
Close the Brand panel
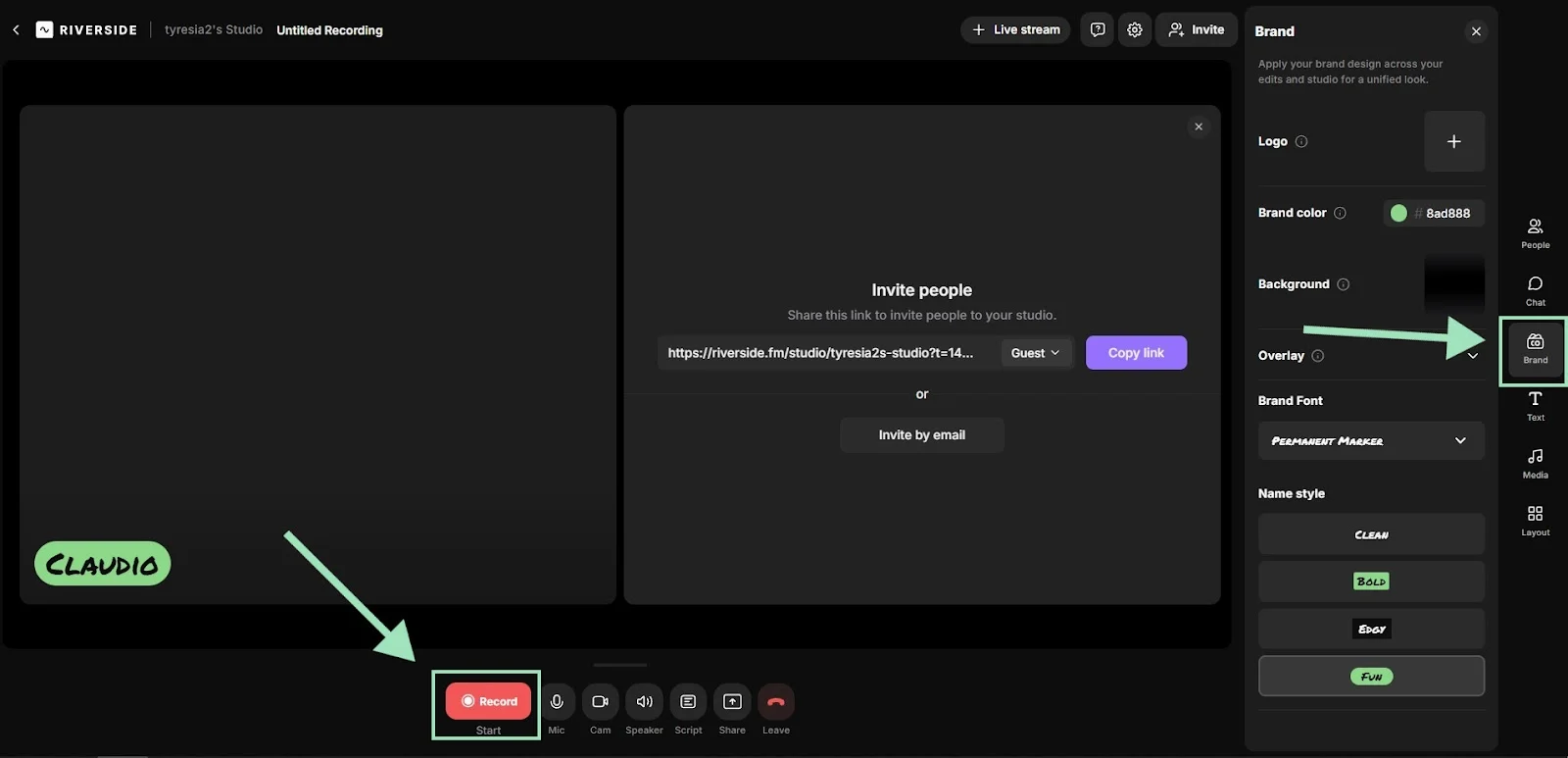point(1476,31)
